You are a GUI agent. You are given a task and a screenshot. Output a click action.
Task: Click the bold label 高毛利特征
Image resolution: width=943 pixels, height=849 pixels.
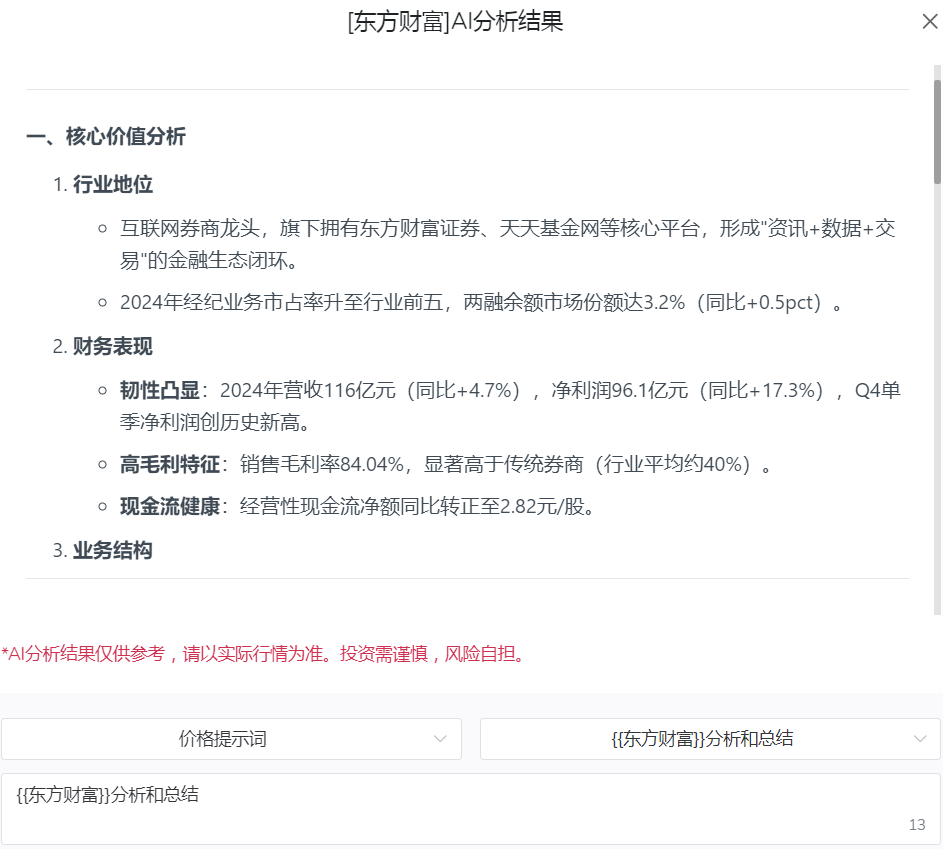[170, 464]
